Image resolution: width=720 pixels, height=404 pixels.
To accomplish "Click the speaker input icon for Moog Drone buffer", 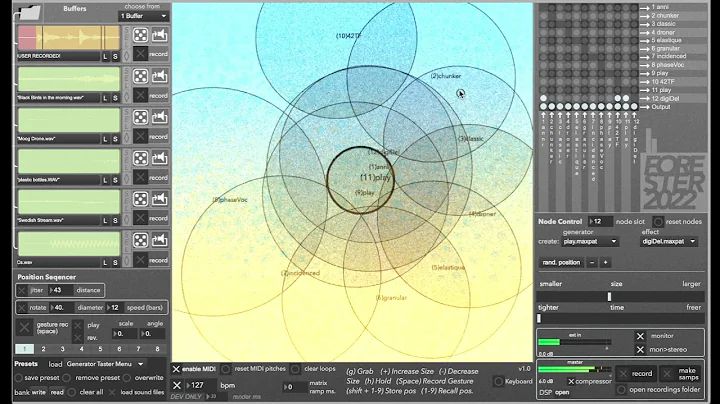I will tap(159, 117).
